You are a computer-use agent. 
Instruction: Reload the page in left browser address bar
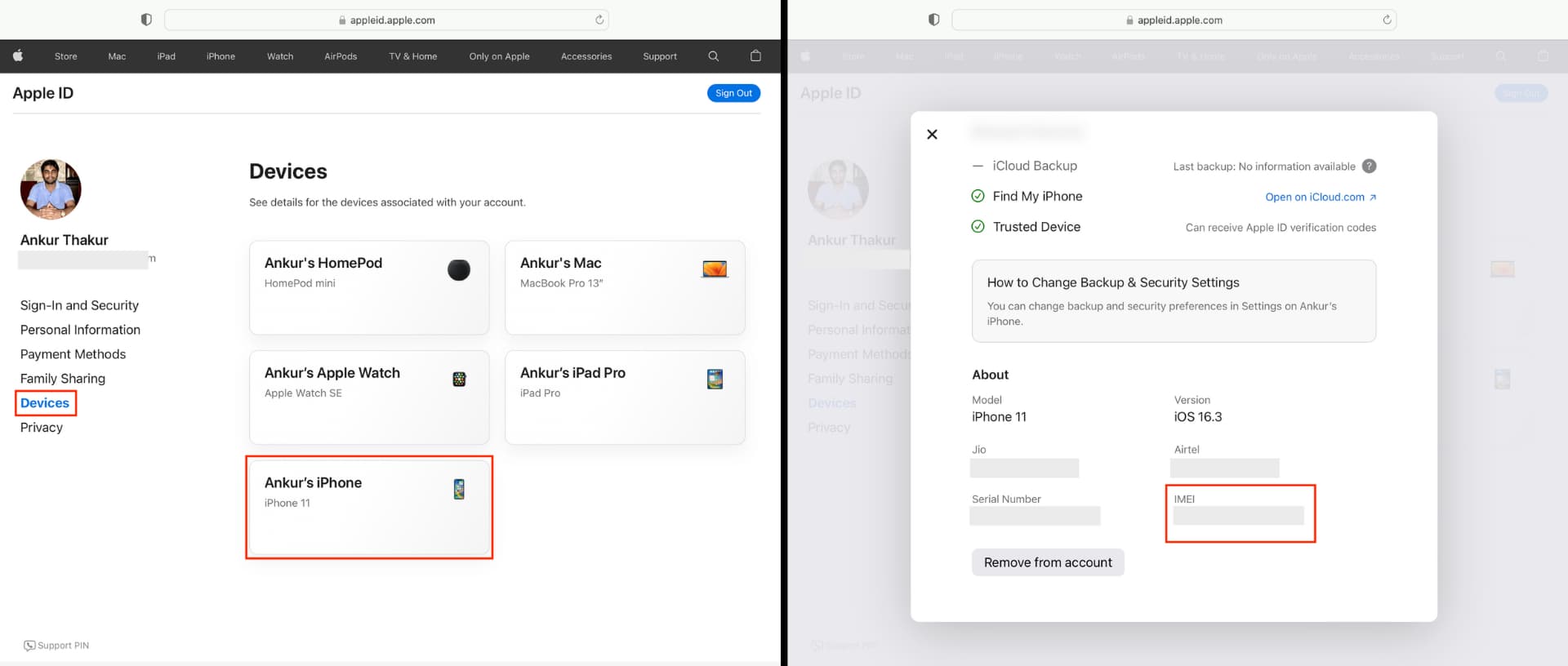tap(599, 20)
